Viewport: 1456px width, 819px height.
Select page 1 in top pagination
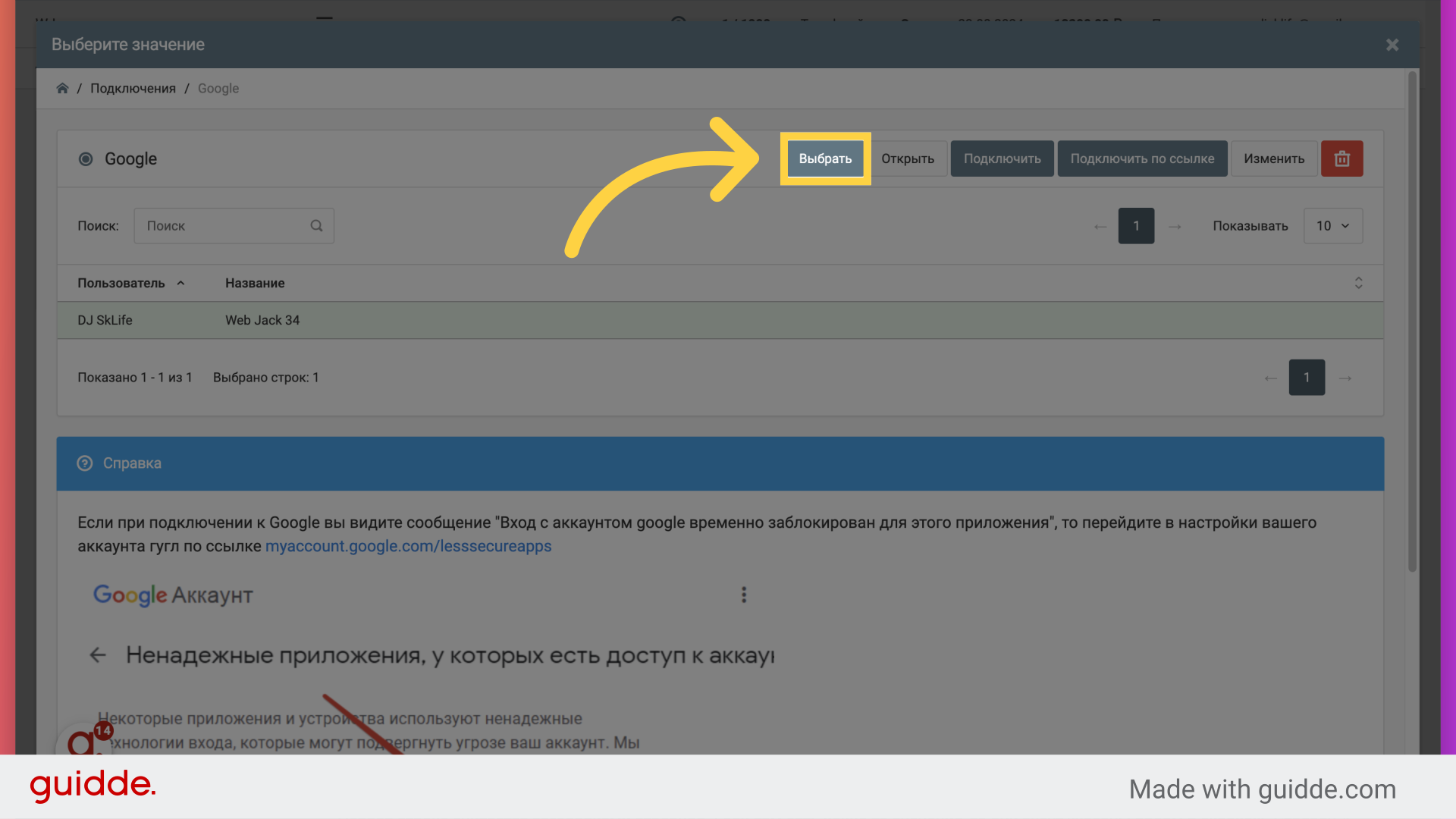click(x=1136, y=225)
